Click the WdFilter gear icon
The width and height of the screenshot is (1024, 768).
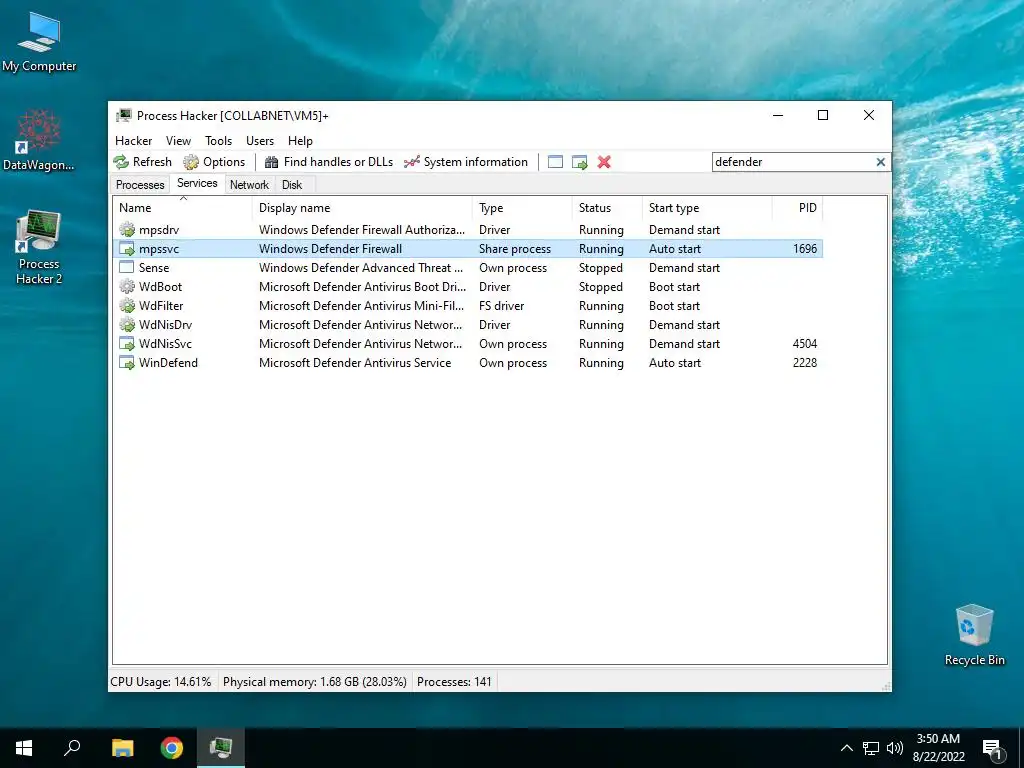[x=127, y=306]
